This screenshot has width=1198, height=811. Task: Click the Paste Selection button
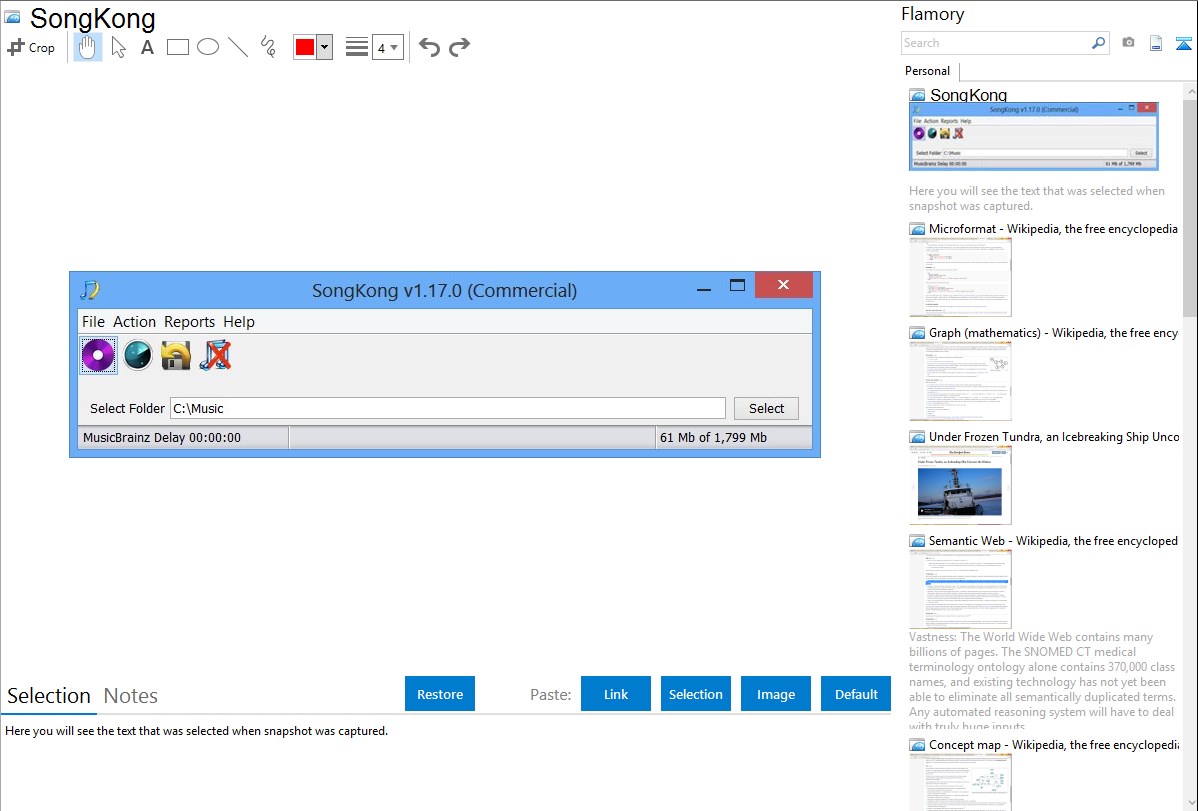point(696,694)
